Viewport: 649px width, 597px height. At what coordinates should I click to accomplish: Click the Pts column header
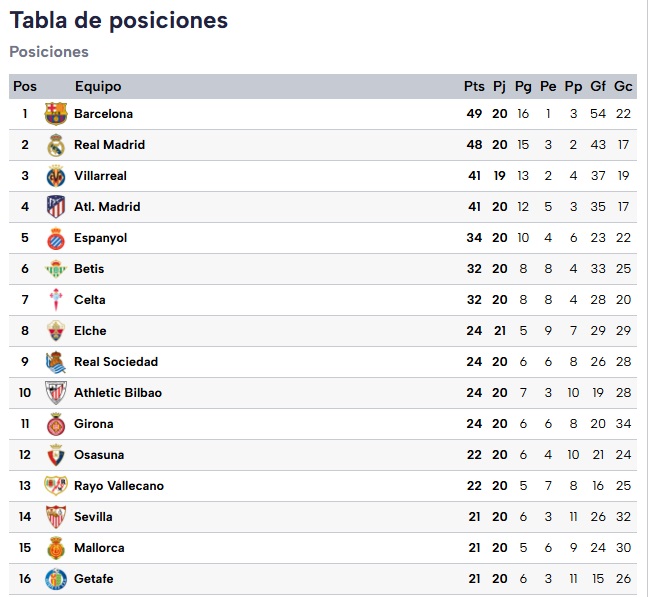point(474,87)
